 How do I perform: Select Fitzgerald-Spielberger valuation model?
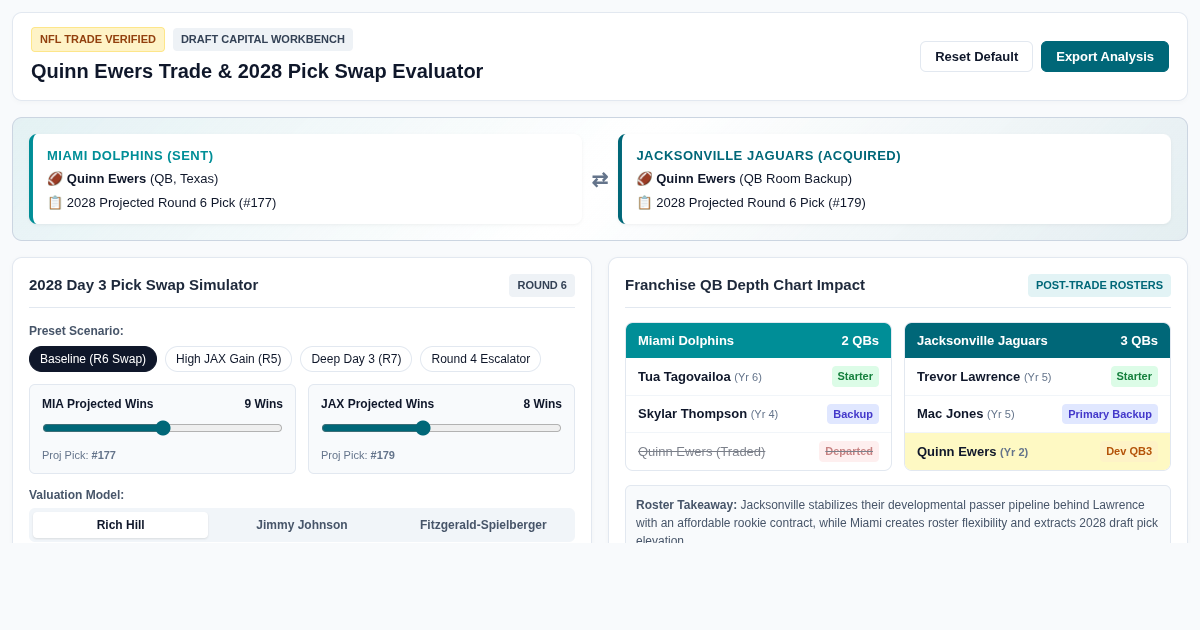(x=483, y=525)
